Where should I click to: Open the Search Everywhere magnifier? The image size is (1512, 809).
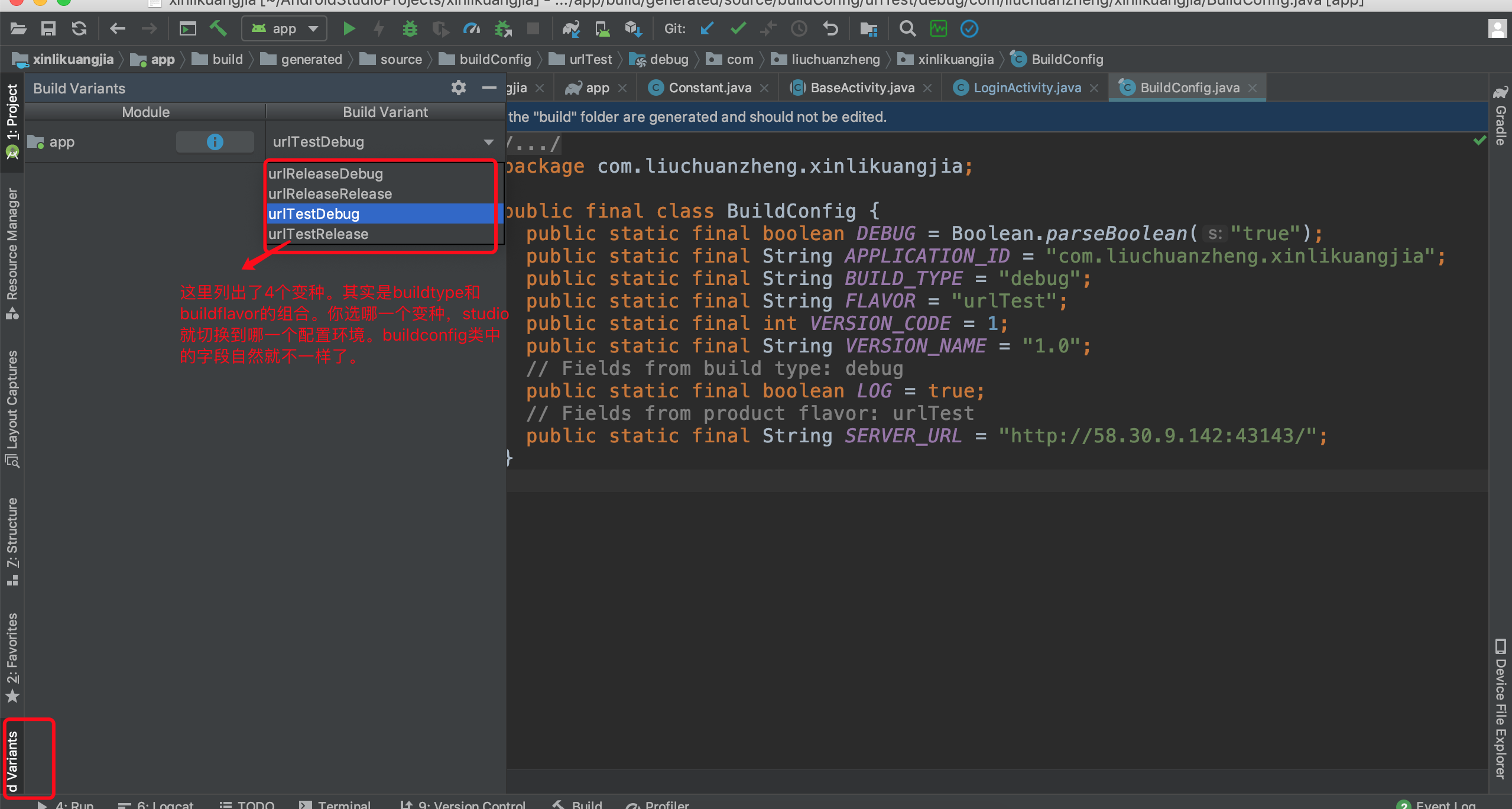coord(907,28)
